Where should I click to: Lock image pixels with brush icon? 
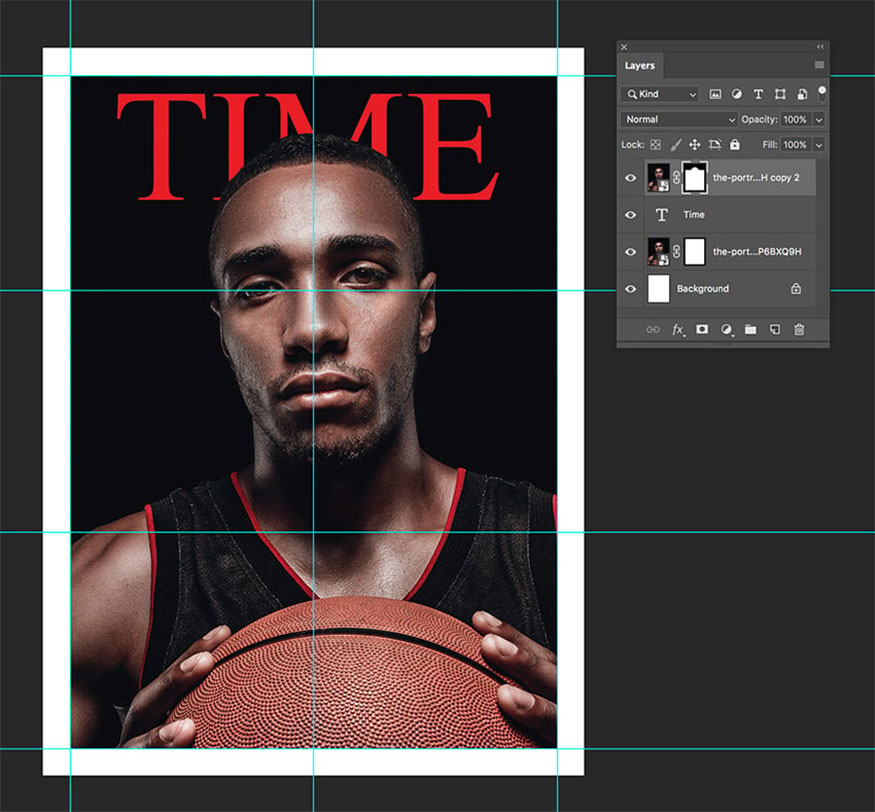(675, 145)
